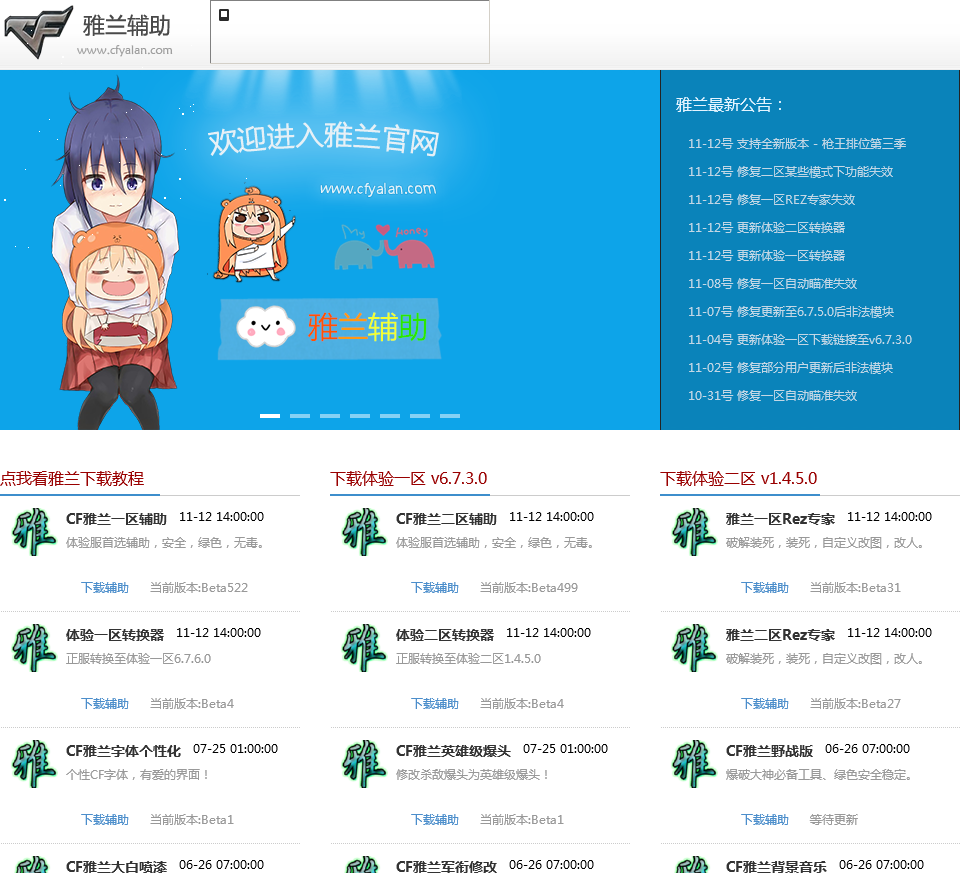This screenshot has width=960, height=873.
Task: Click 下载辅助 for 雅兰一区Rez专家
Action: coord(765,588)
